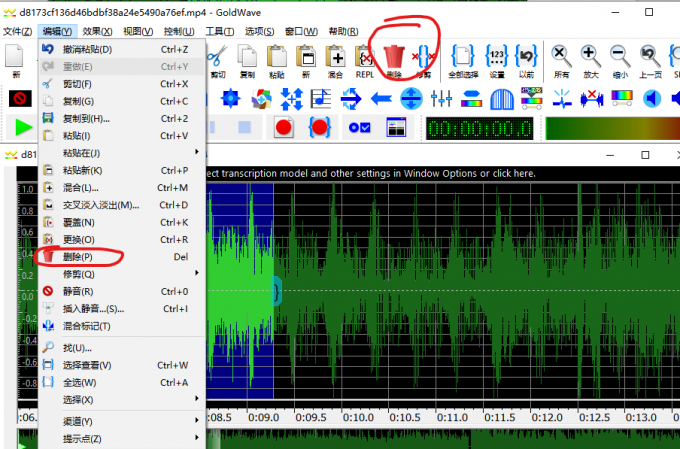Choose 撤消粘贴(D) from the edit menu

[121, 49]
